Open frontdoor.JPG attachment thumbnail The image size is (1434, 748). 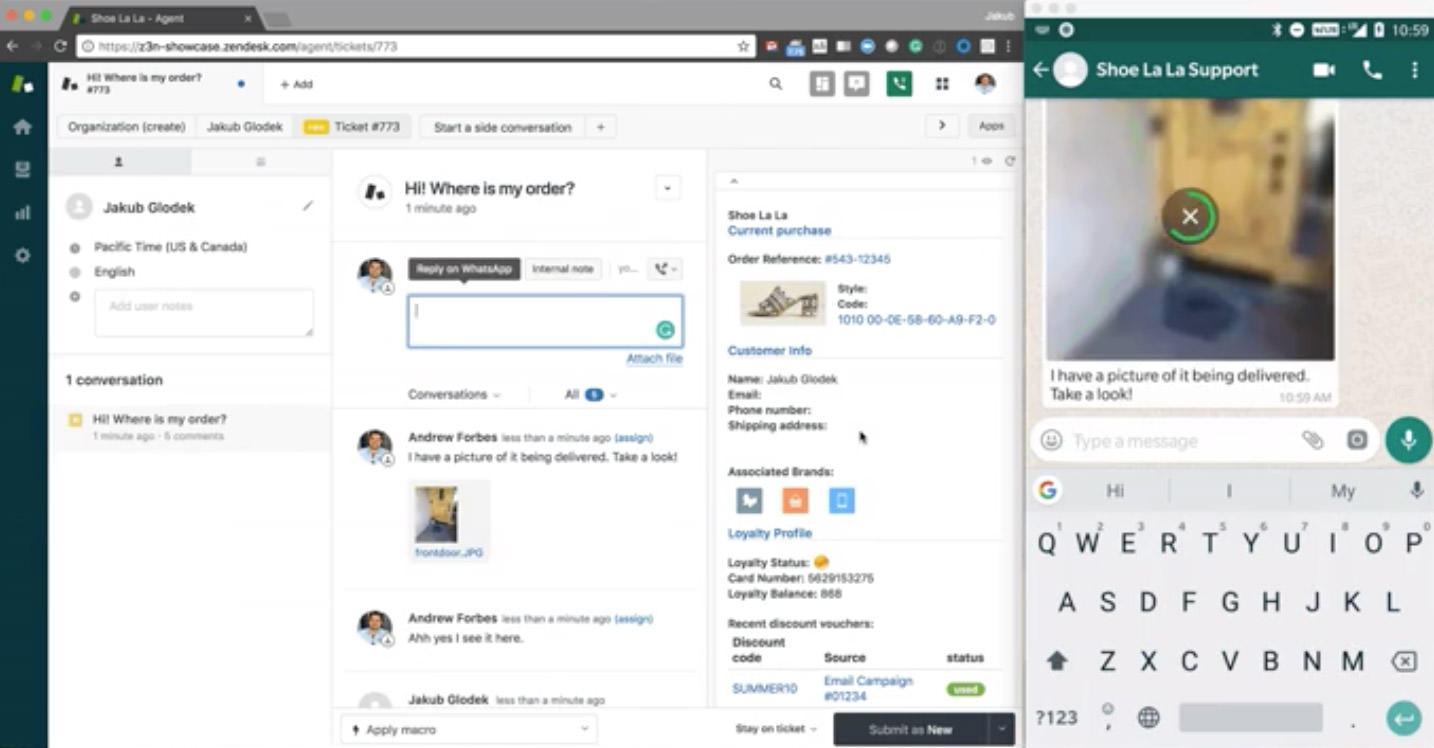tap(436, 514)
